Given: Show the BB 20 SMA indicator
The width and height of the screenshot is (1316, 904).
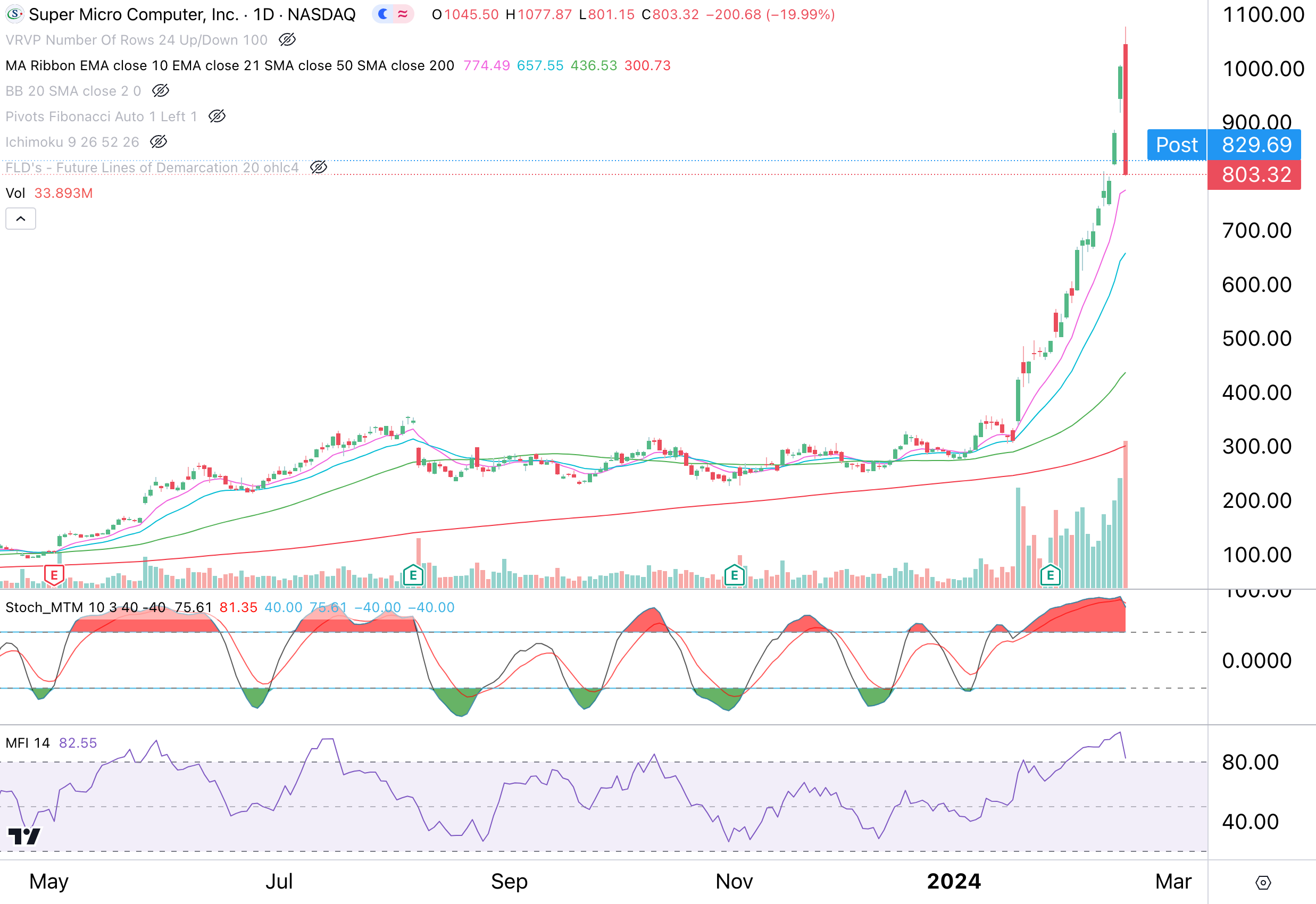Looking at the screenshot, I should (160, 90).
